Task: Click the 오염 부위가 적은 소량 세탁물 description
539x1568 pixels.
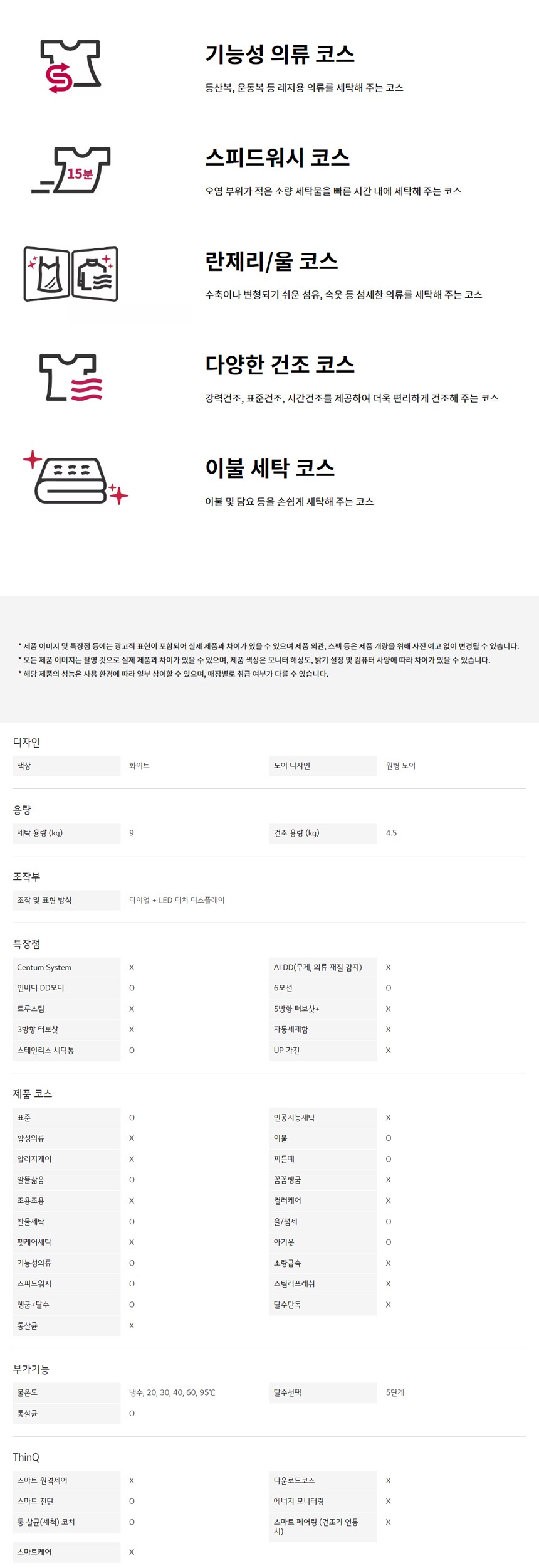Action: point(333,191)
